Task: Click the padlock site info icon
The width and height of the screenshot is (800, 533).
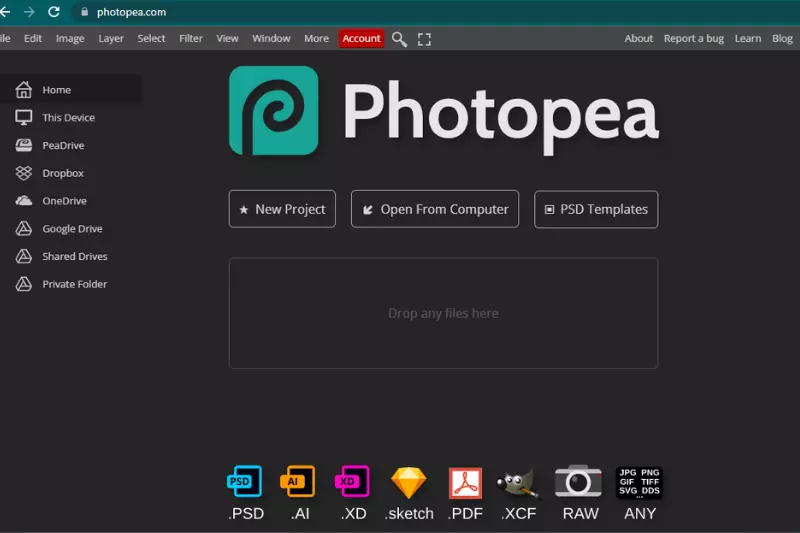Action: 85,12
